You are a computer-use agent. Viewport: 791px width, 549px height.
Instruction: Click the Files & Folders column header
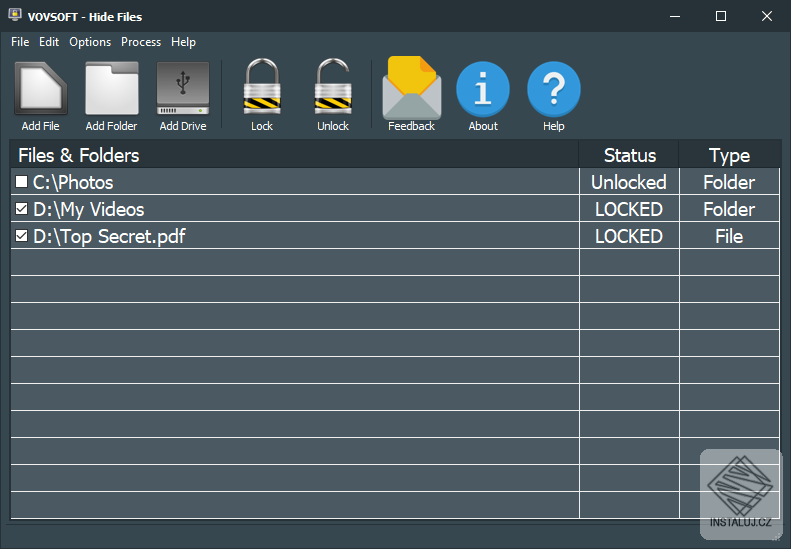(295, 155)
